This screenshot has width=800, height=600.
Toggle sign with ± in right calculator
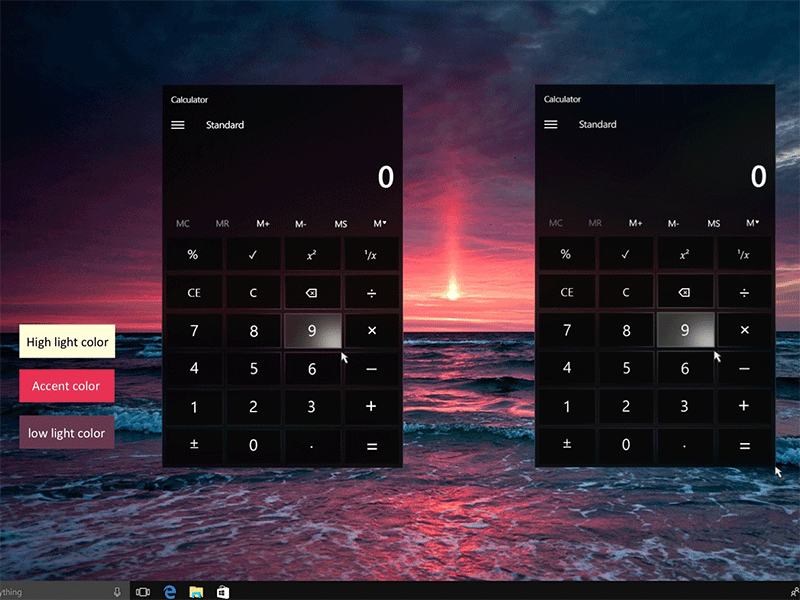pos(567,445)
